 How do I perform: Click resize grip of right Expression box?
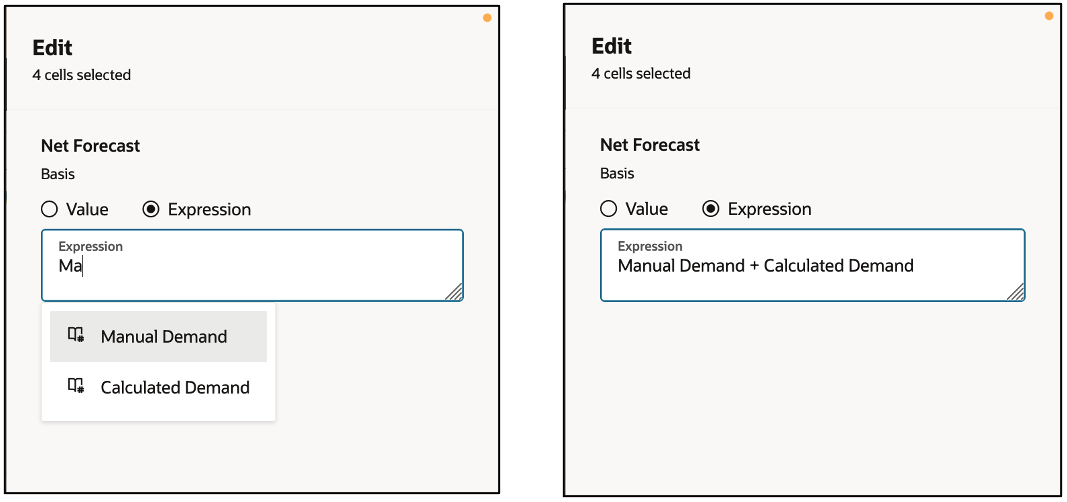pos(1015,292)
